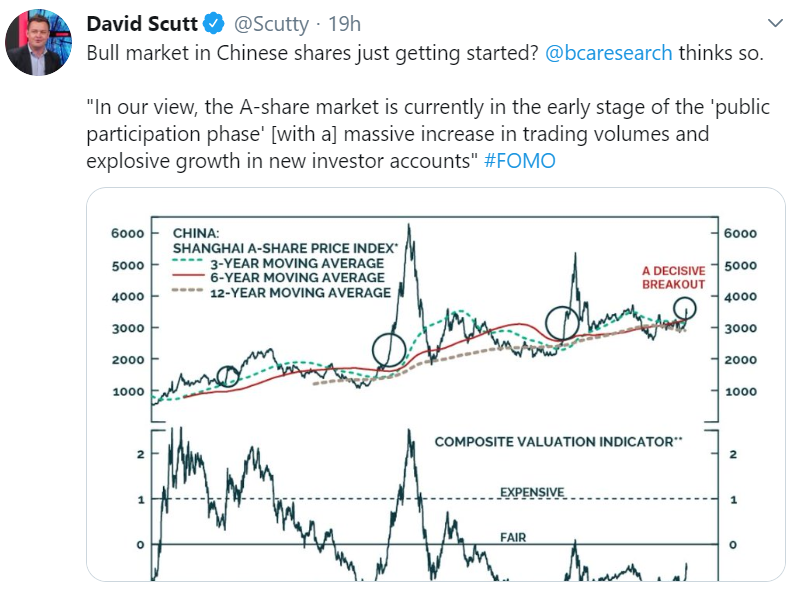Expand the tweet options chevron

pyautogui.click(x=775, y=23)
